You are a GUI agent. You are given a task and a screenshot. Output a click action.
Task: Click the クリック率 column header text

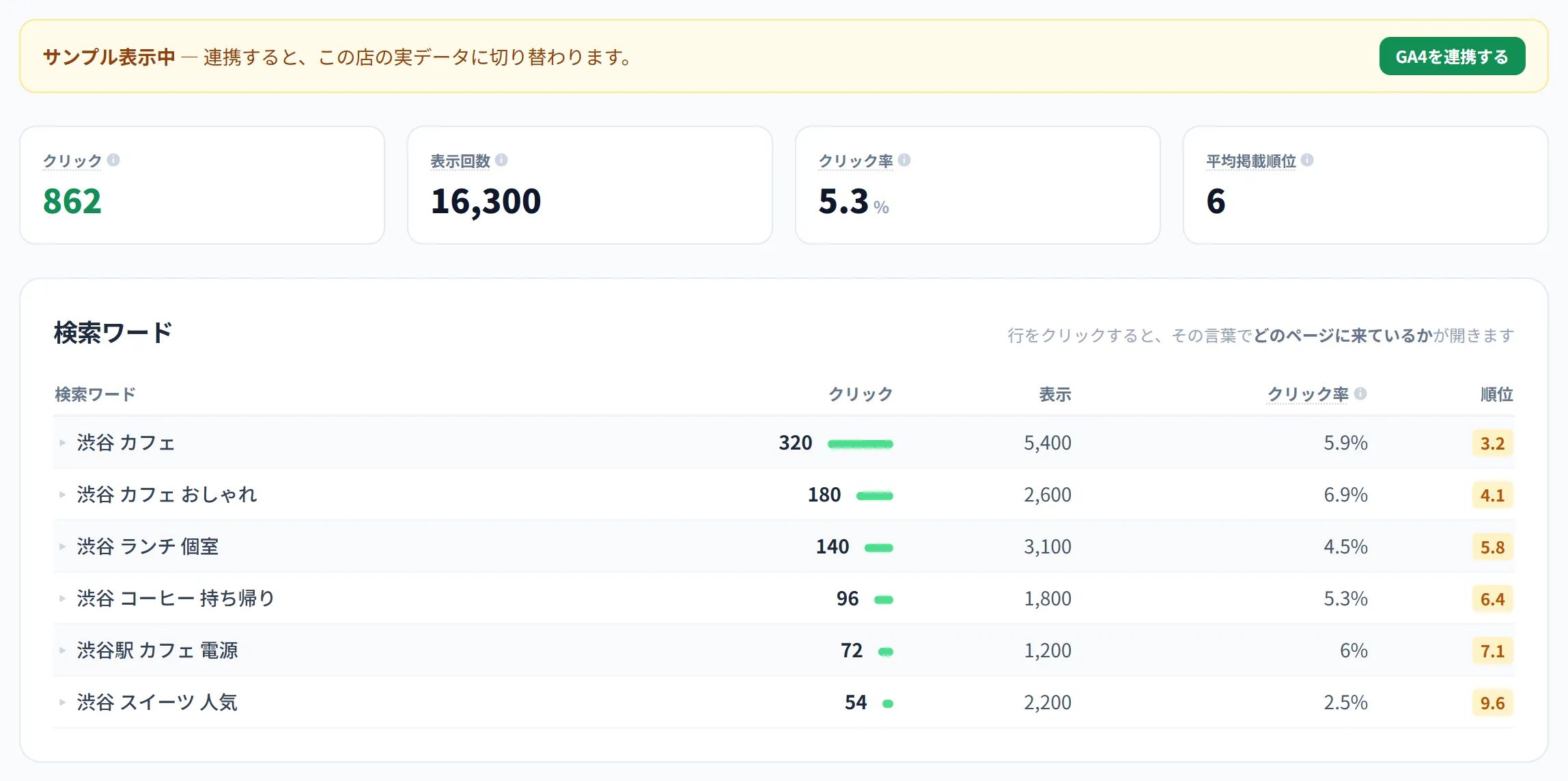(1308, 394)
